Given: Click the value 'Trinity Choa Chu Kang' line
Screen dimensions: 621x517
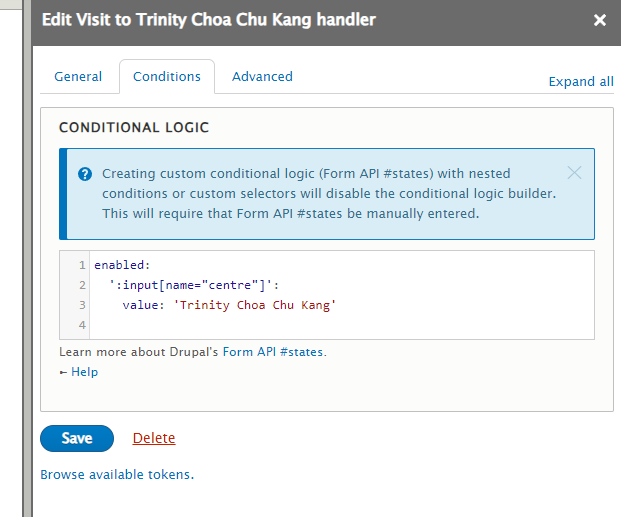Looking at the screenshot, I should click(229, 305).
